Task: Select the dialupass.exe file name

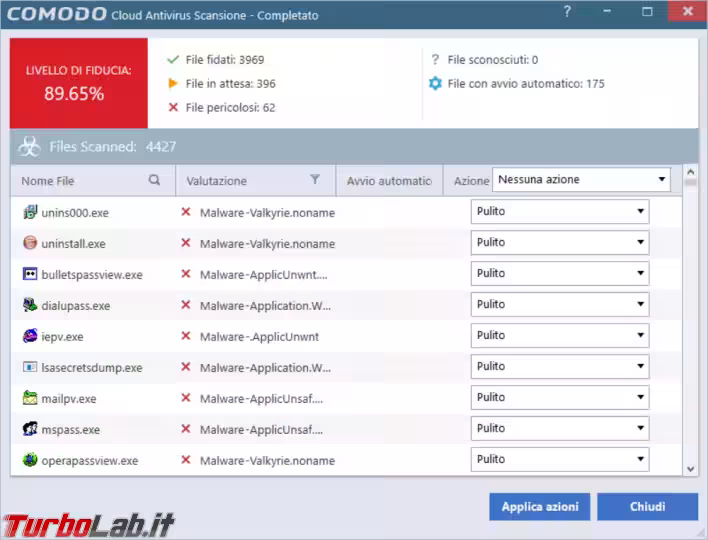Action: tap(76, 306)
